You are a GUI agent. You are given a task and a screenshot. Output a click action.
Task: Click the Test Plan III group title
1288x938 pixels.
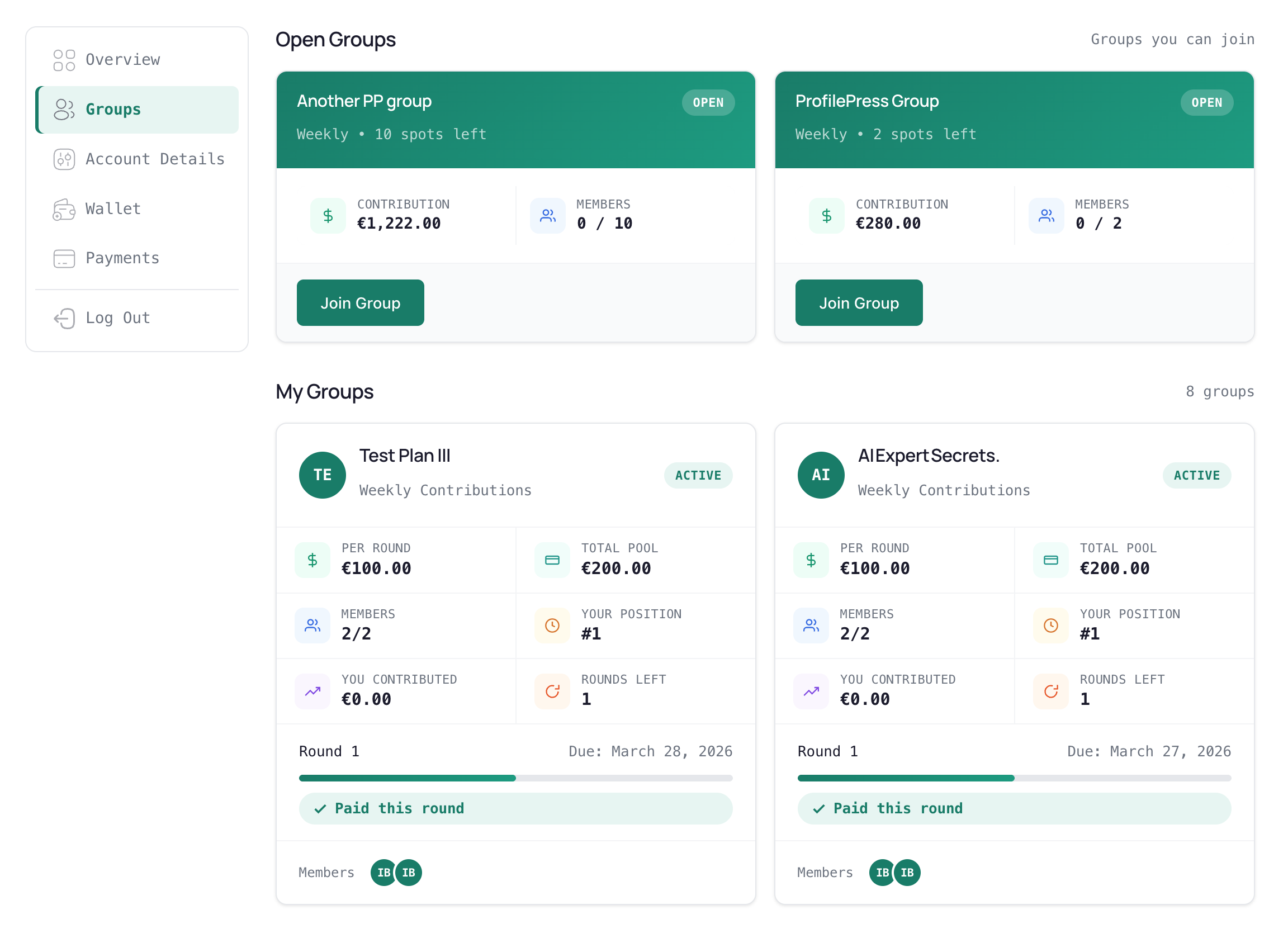(405, 456)
